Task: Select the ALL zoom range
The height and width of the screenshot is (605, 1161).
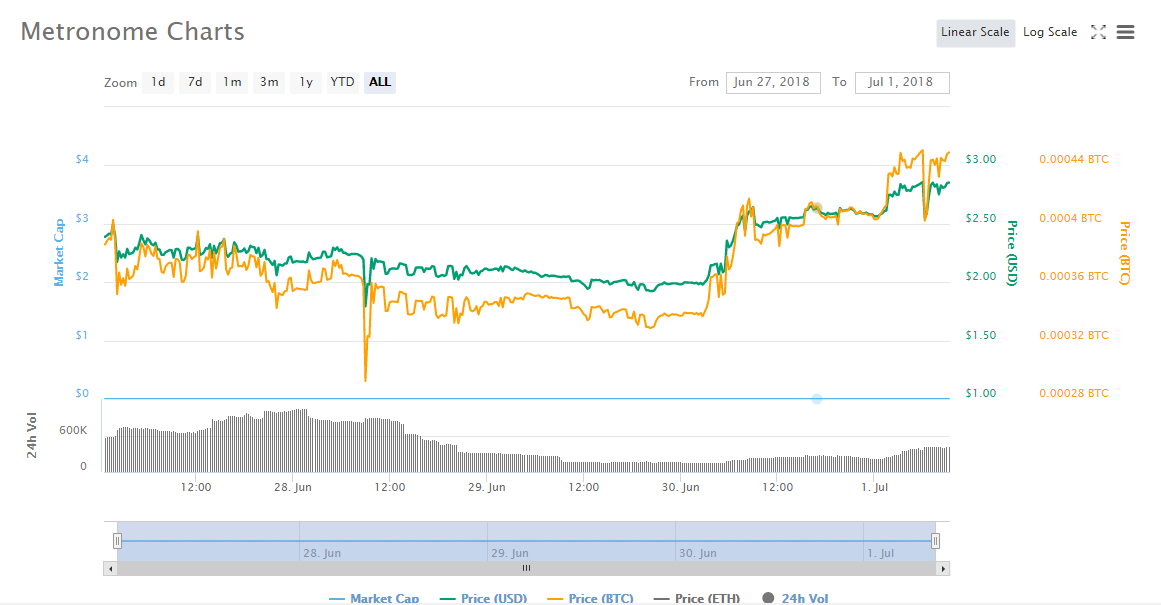Action: [380, 82]
